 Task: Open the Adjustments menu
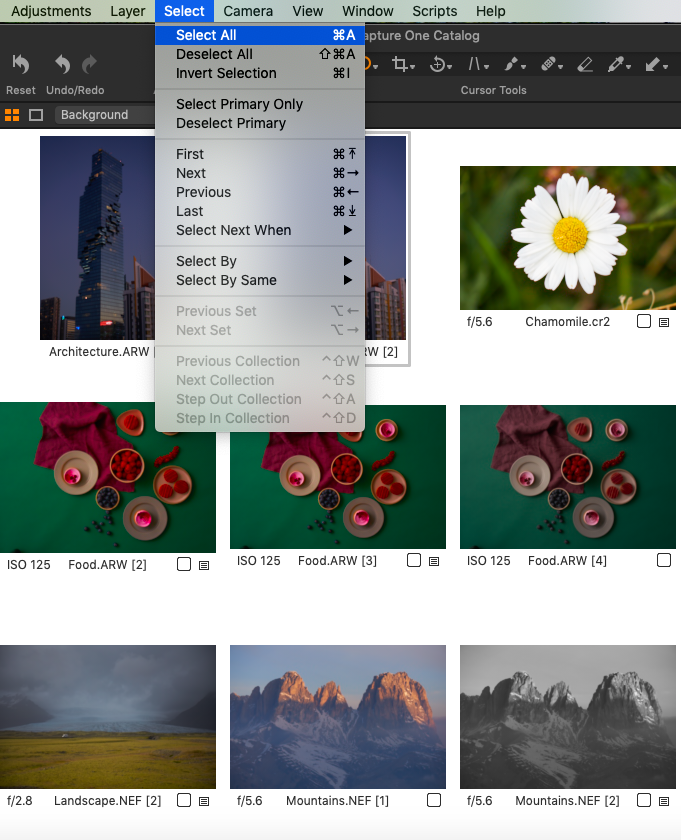pos(51,11)
